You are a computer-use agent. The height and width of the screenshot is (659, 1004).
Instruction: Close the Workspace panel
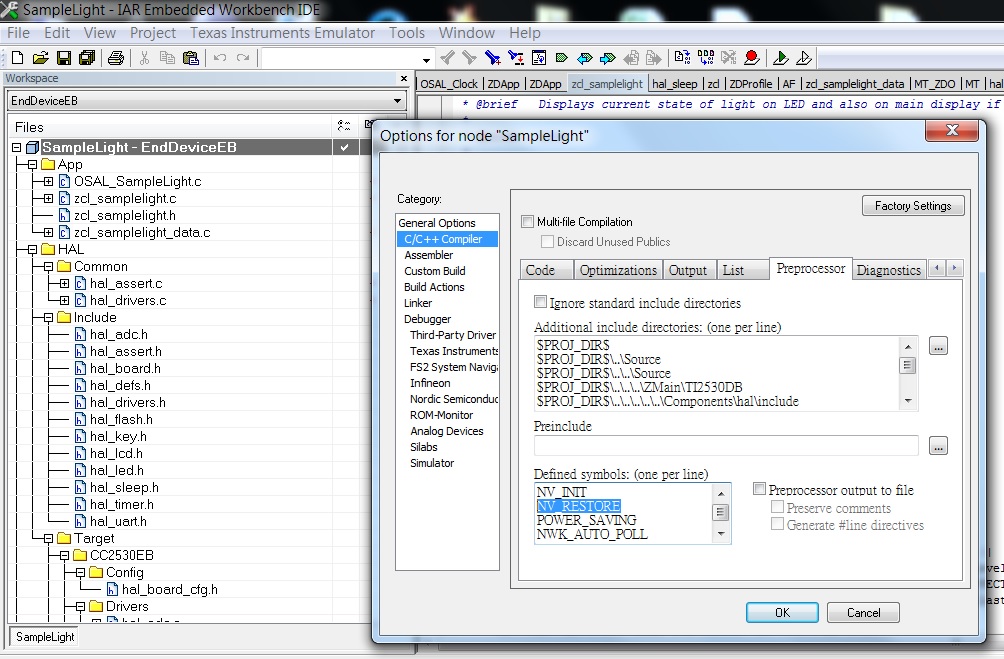(403, 78)
